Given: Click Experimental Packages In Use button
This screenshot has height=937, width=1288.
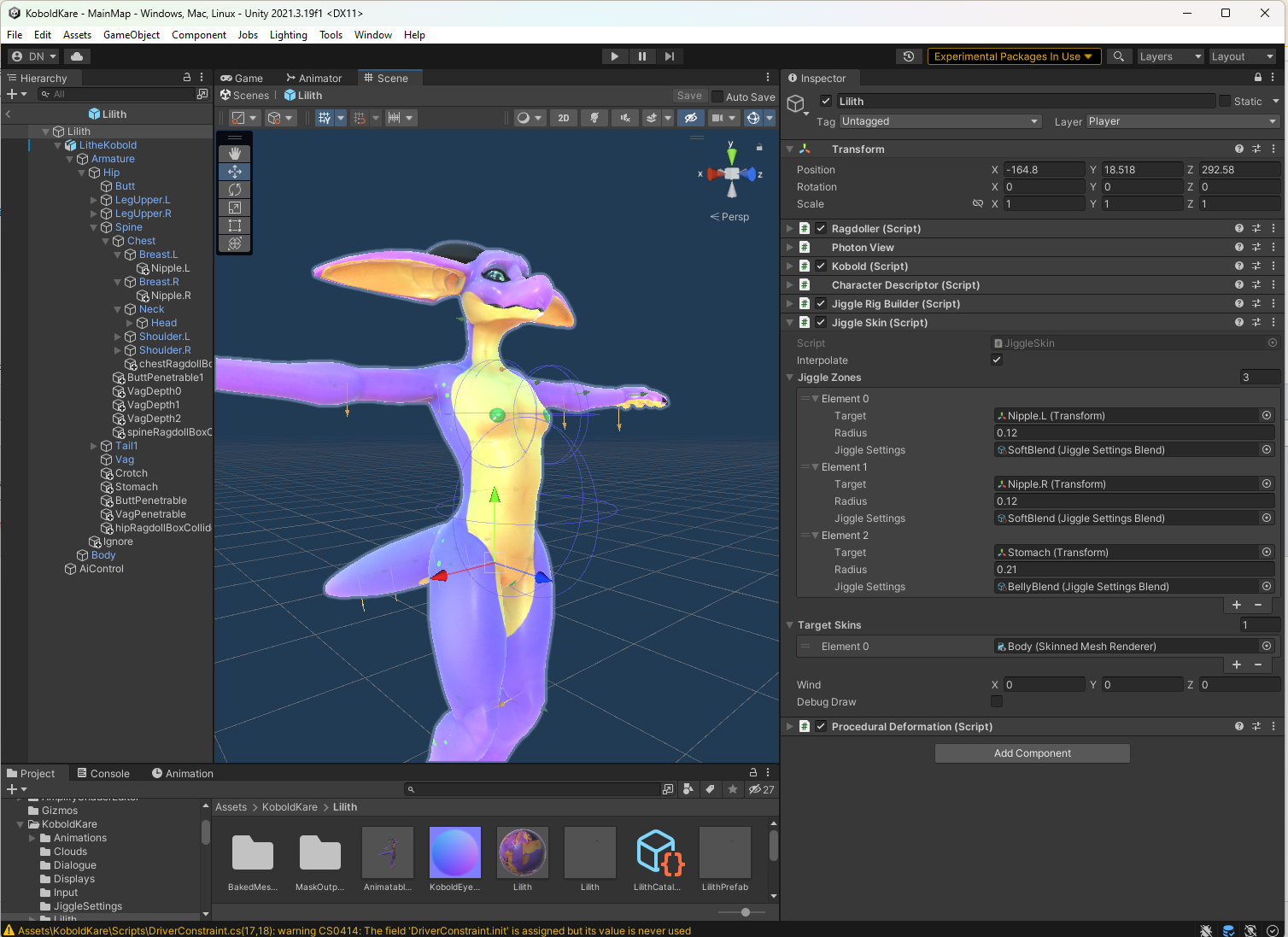Looking at the screenshot, I should tap(1014, 56).
